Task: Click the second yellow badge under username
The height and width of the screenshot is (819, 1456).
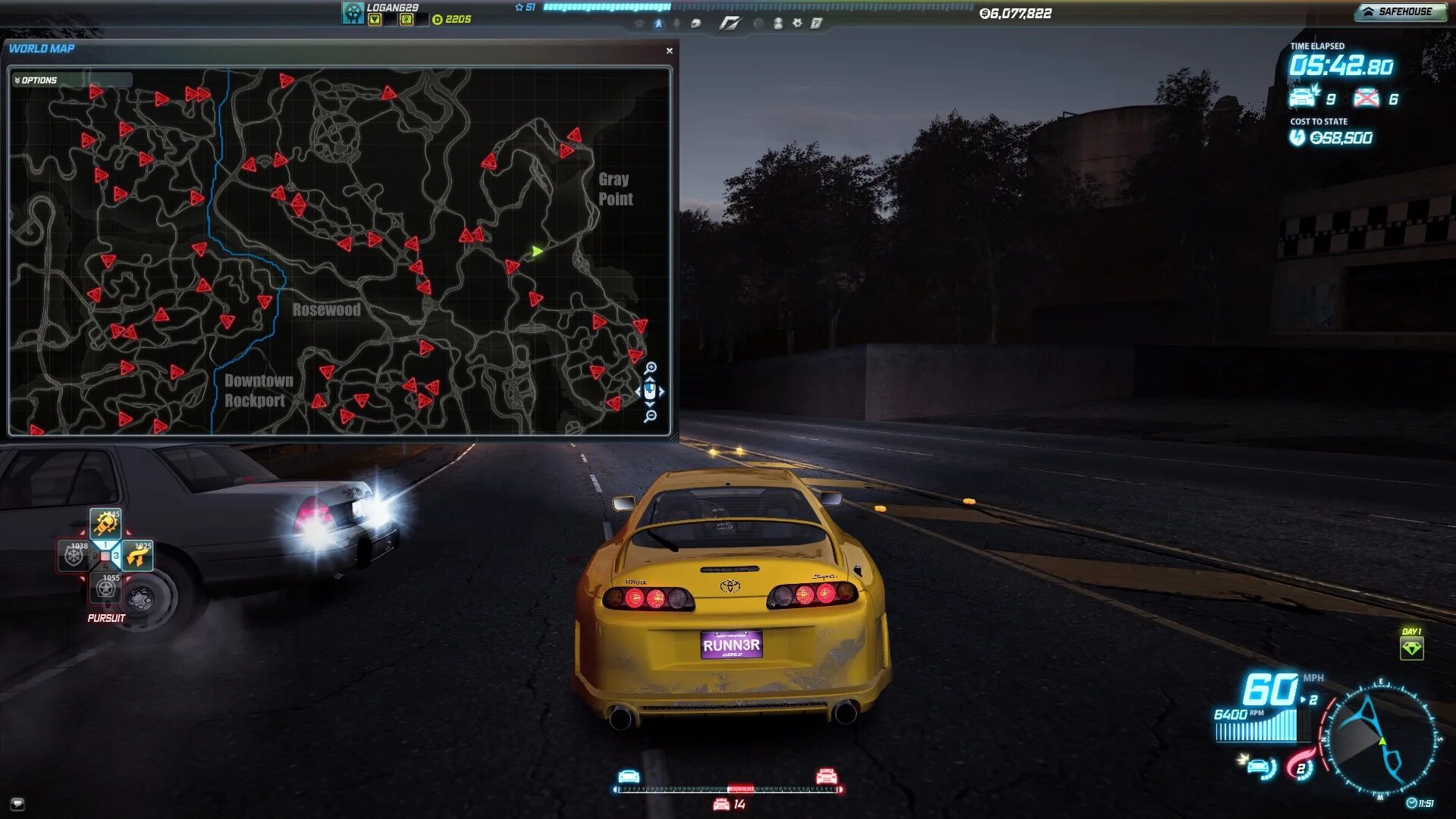Action: pos(406,20)
